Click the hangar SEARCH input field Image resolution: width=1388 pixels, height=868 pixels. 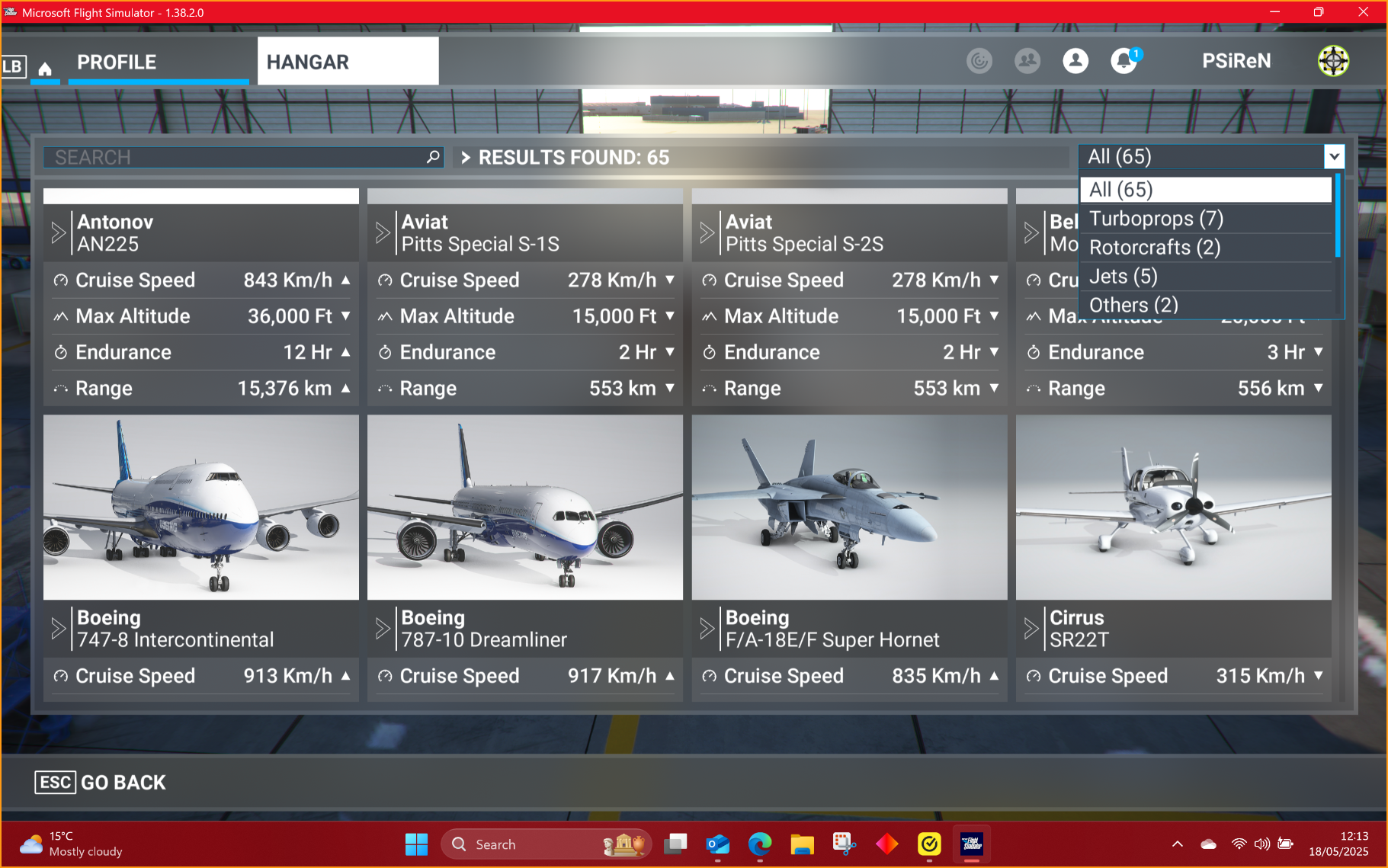pos(244,157)
